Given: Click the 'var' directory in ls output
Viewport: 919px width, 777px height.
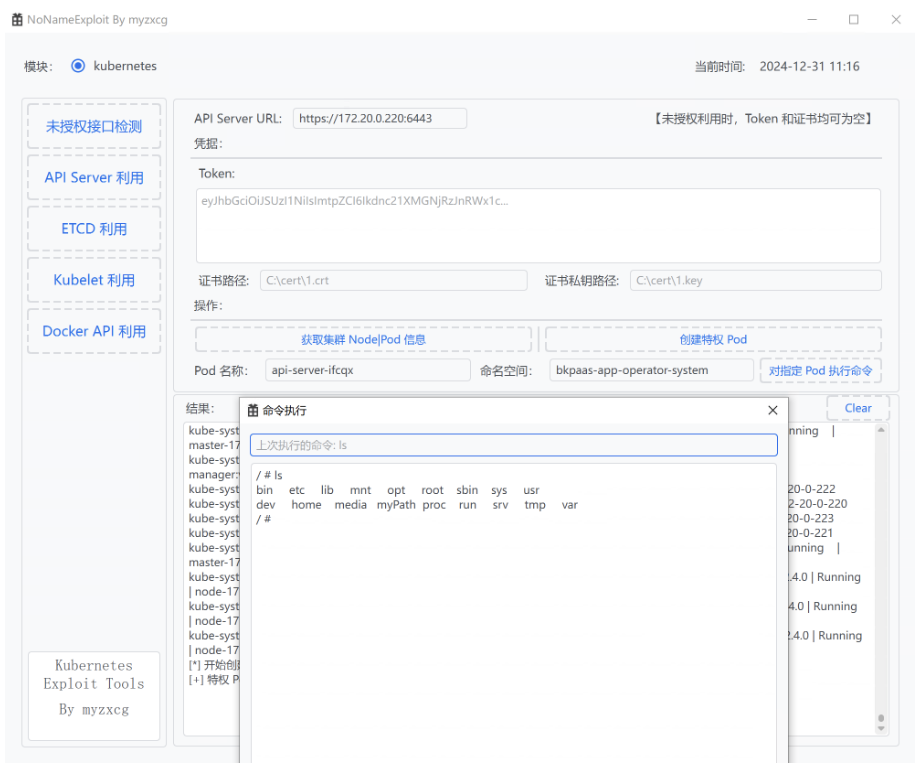Looking at the screenshot, I should tap(570, 505).
